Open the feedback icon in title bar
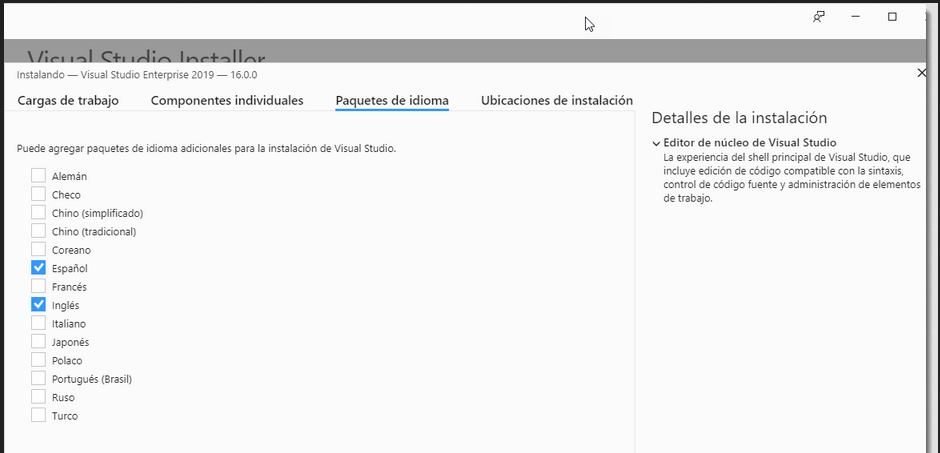This screenshot has width=940, height=453. tap(818, 17)
